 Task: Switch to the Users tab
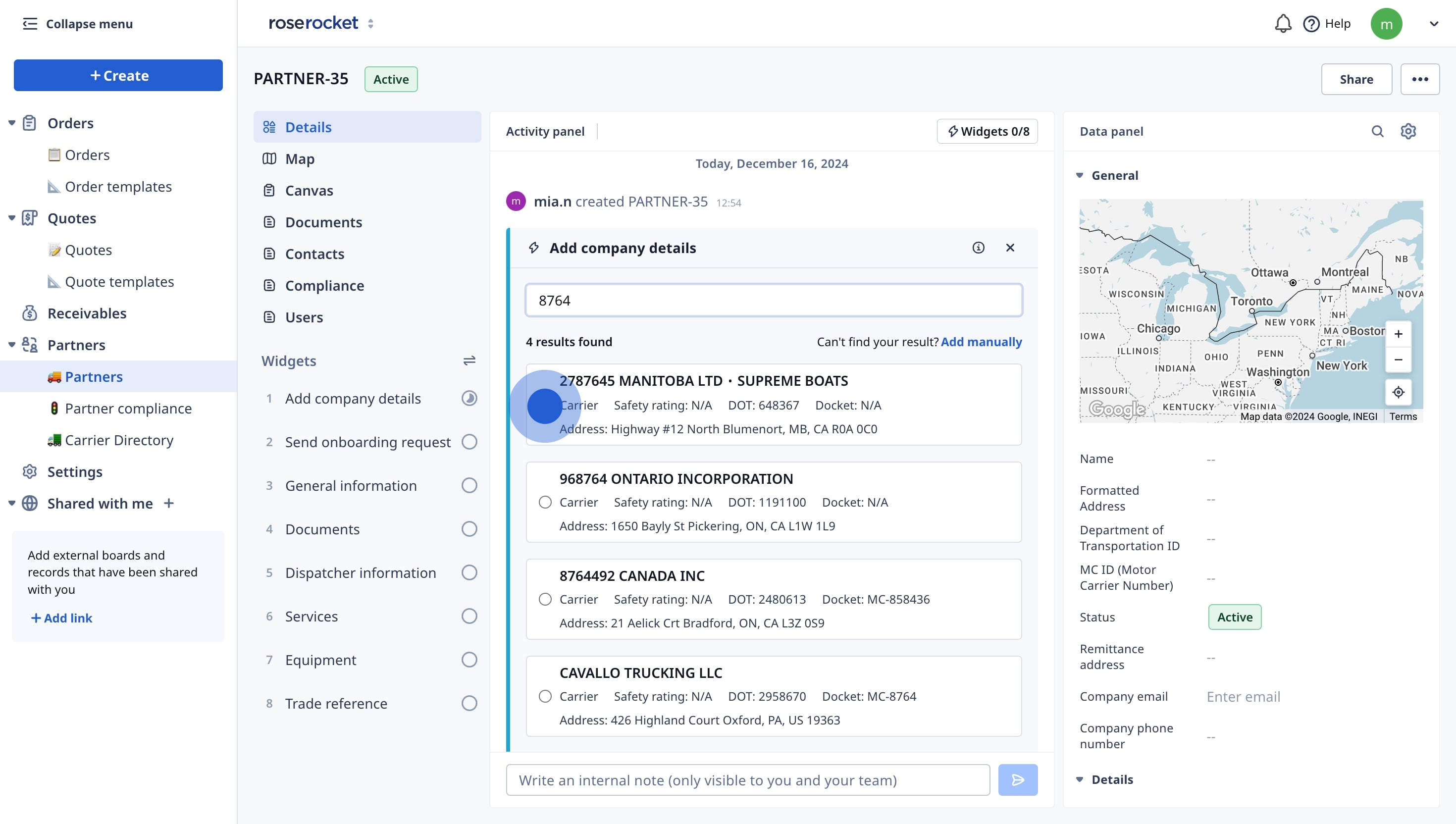(x=367, y=317)
